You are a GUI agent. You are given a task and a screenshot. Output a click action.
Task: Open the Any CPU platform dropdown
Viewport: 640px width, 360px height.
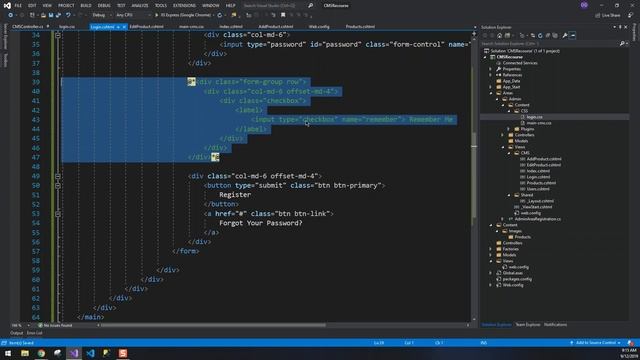click(133, 15)
